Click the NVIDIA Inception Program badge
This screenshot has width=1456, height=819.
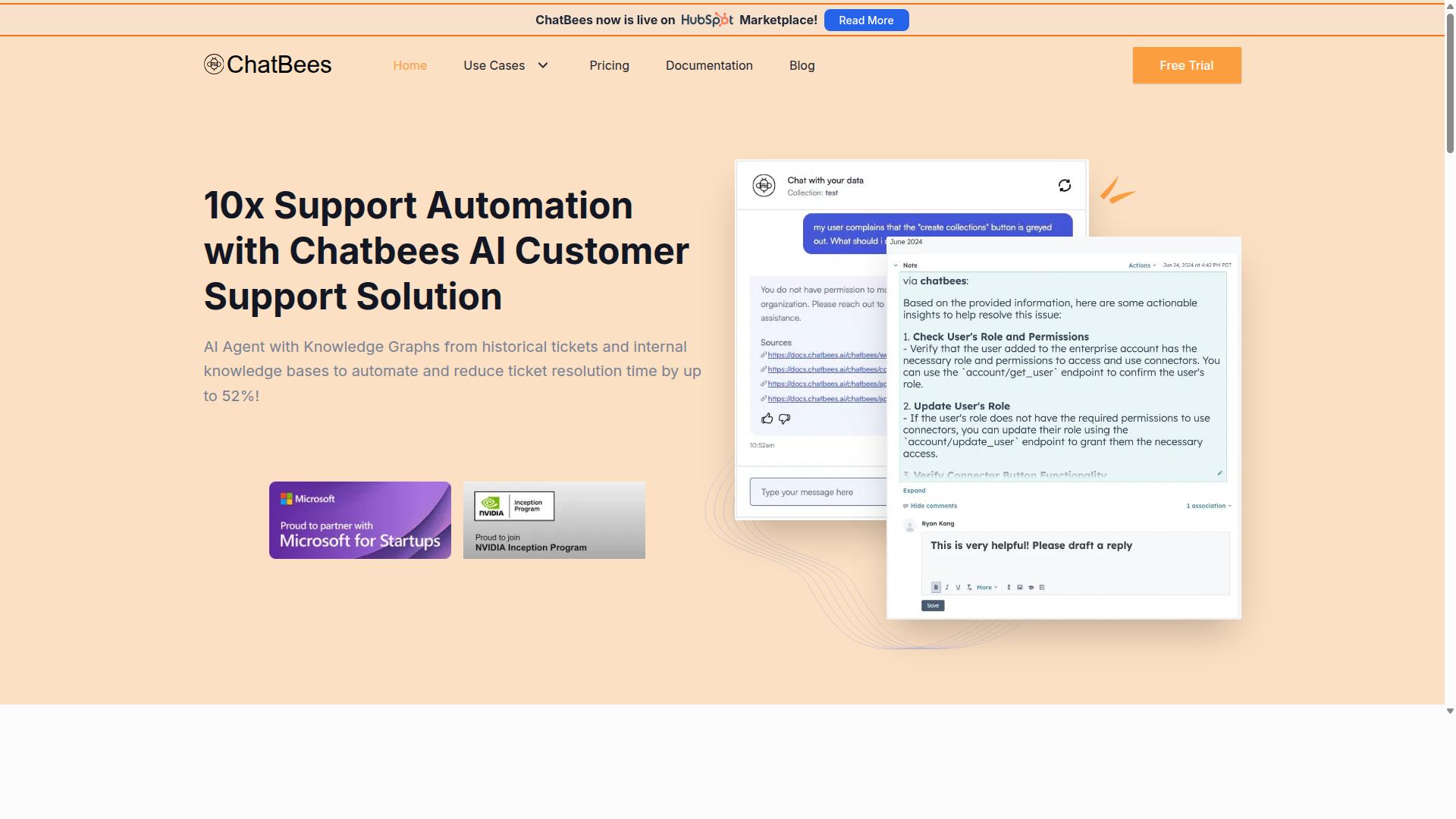point(554,520)
